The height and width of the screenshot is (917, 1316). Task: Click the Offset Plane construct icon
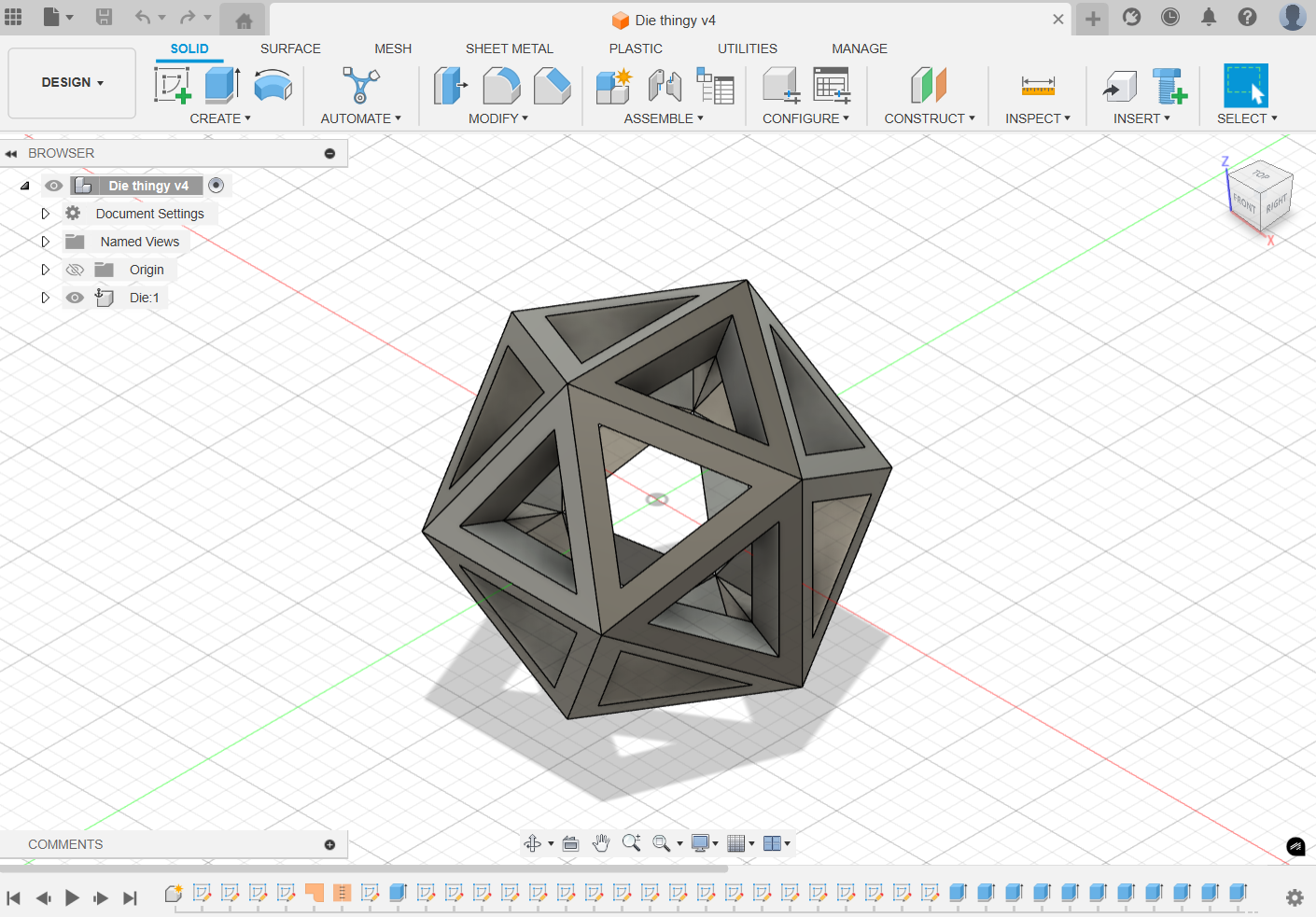(929, 86)
